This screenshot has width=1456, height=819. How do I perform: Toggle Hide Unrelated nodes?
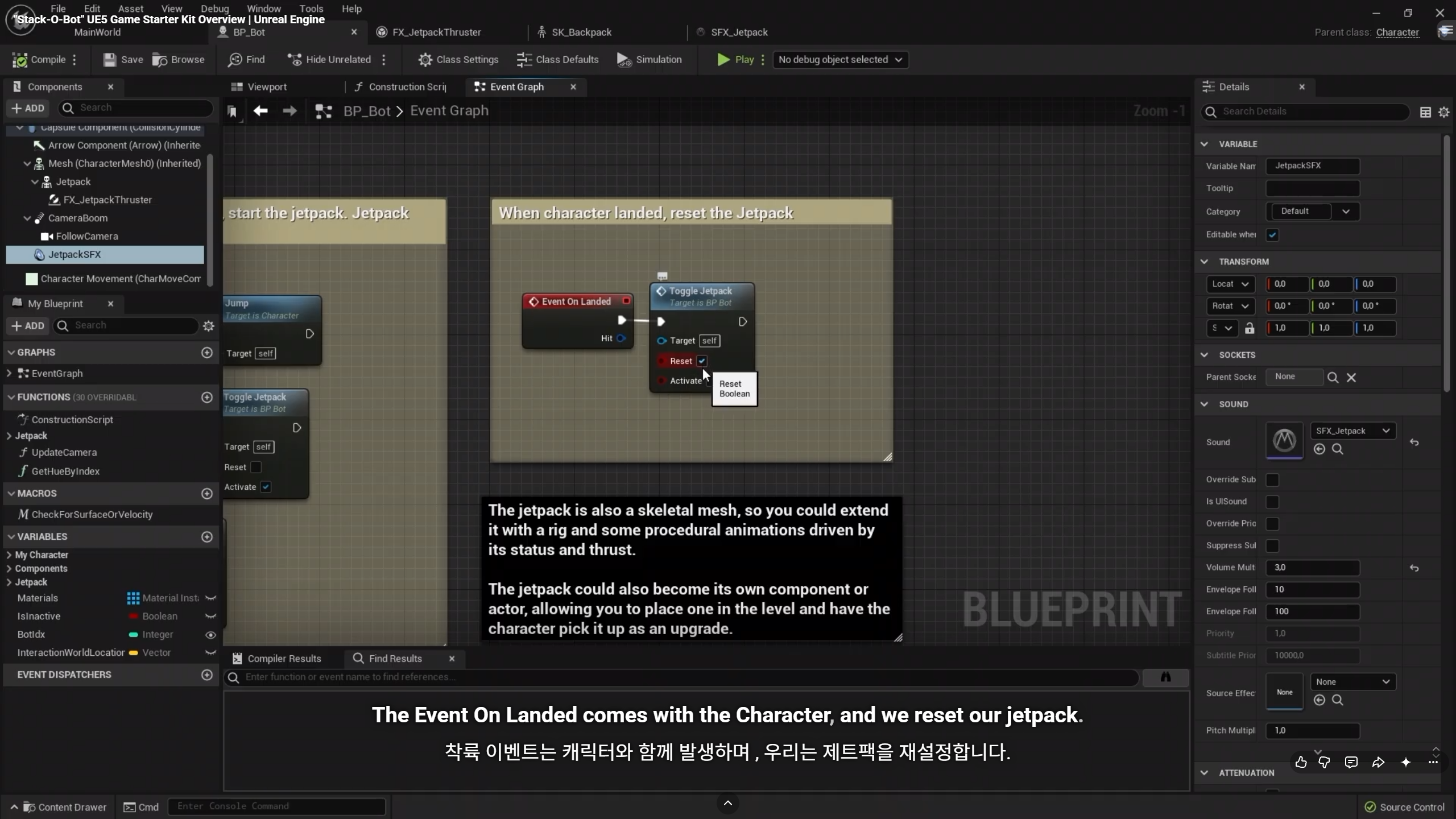(x=329, y=60)
